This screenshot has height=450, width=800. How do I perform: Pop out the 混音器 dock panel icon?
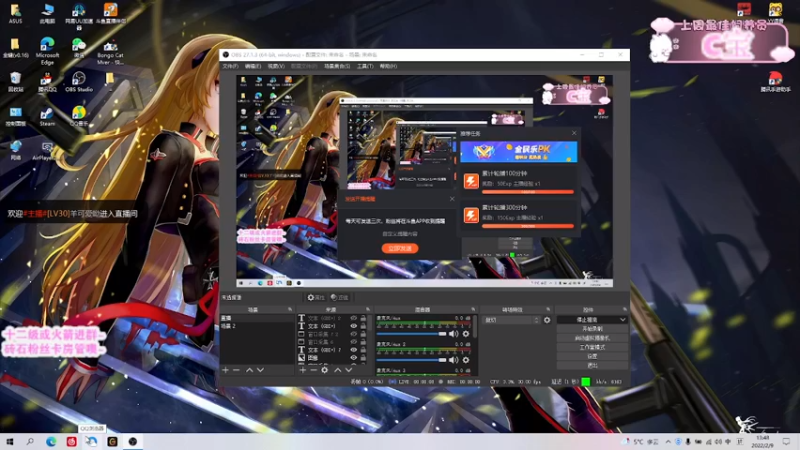[x=473, y=310]
